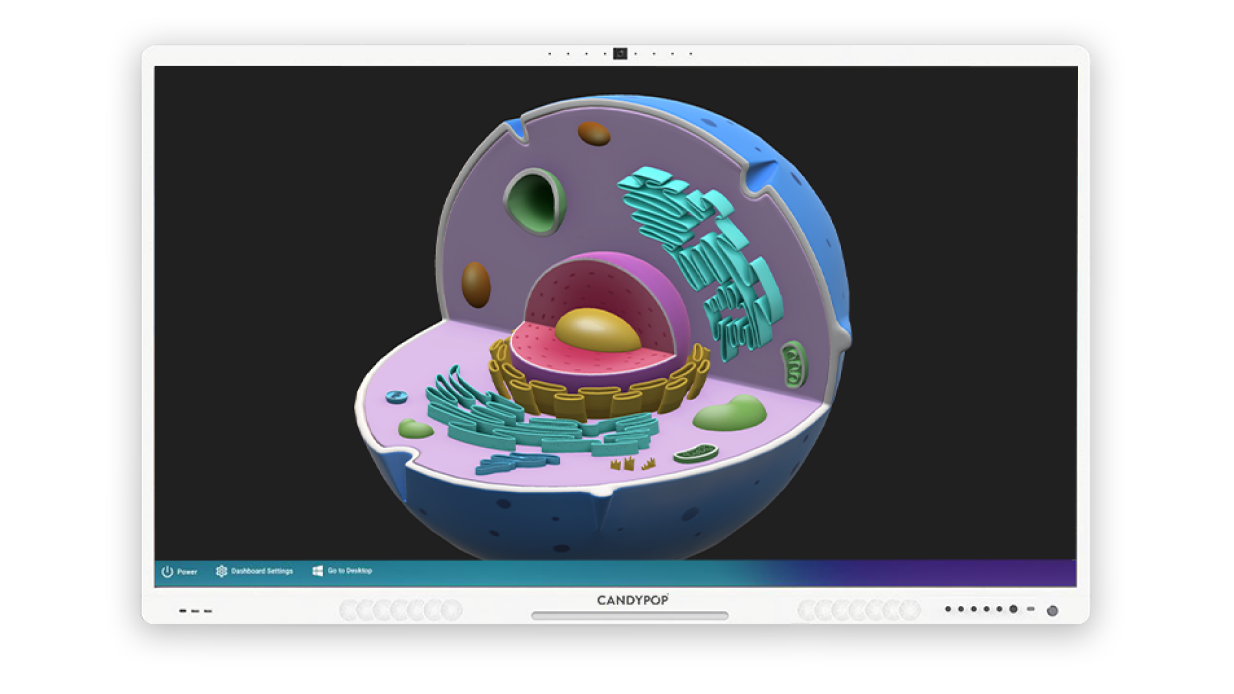Select the small blue disc on left floor
Viewport: 1234px width, 694px height.
[x=397, y=397]
